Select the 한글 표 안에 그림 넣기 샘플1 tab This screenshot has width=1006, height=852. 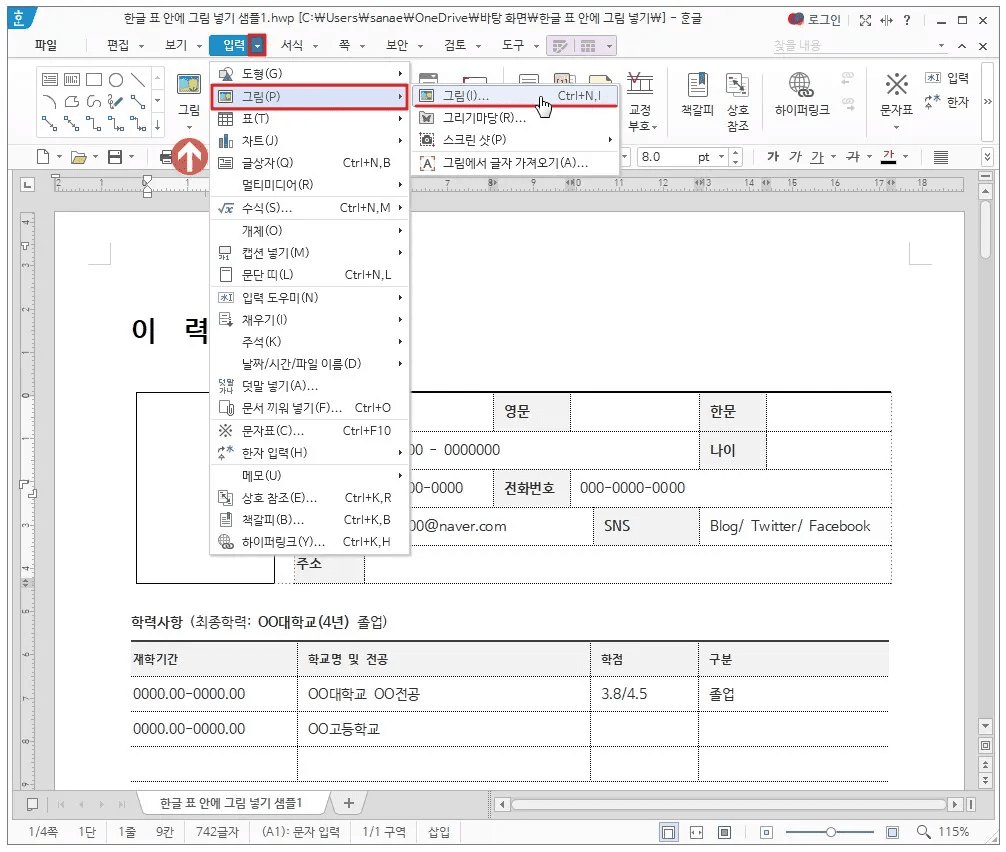click(231, 803)
